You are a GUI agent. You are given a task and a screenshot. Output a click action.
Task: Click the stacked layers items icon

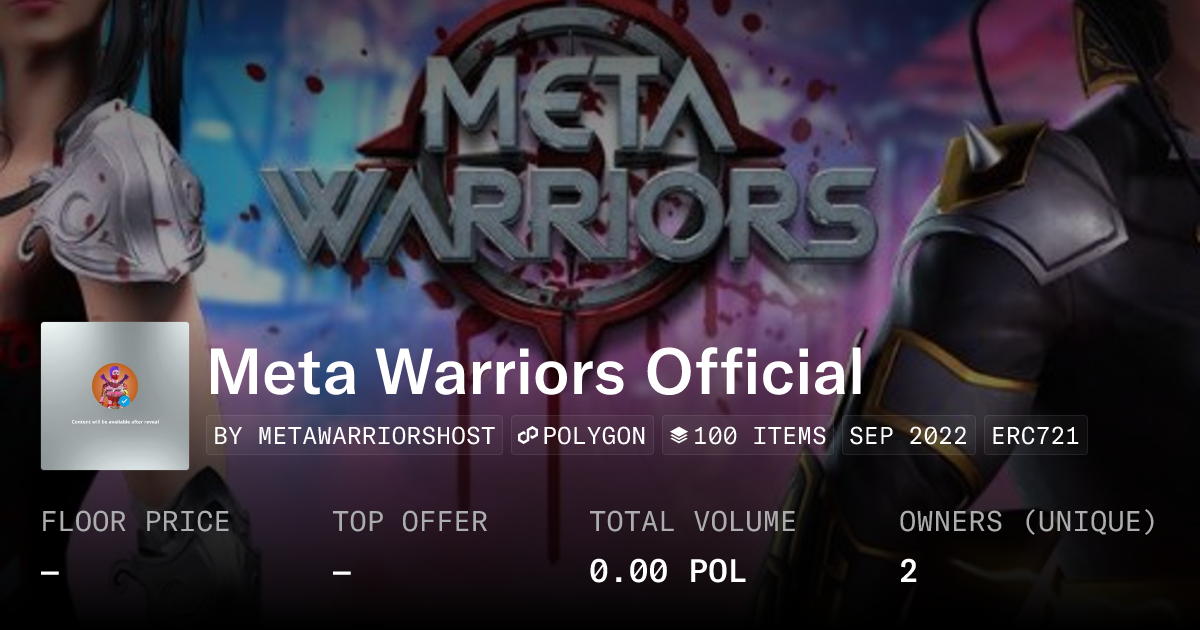click(x=679, y=436)
